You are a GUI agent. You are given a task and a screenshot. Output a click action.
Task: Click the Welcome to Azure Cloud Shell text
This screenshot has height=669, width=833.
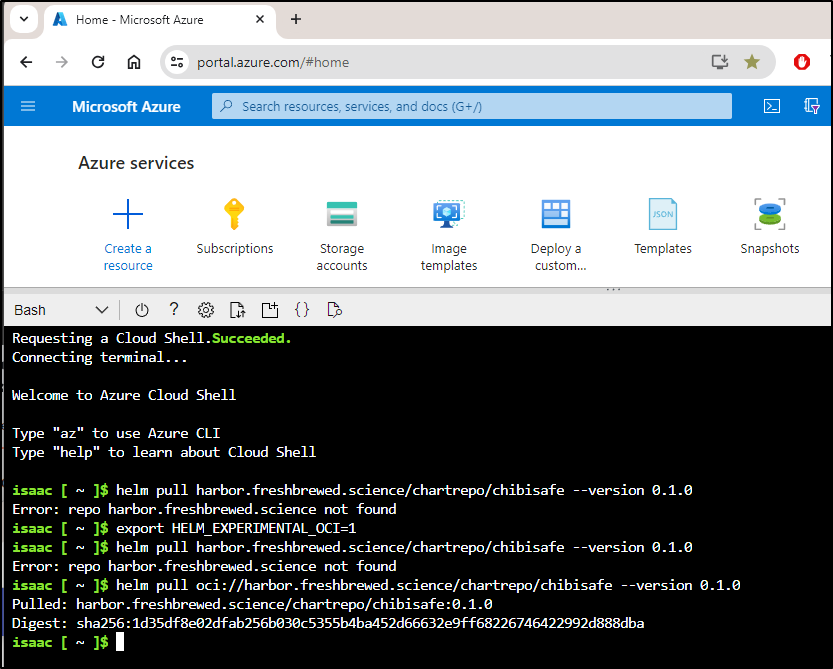click(x=124, y=395)
